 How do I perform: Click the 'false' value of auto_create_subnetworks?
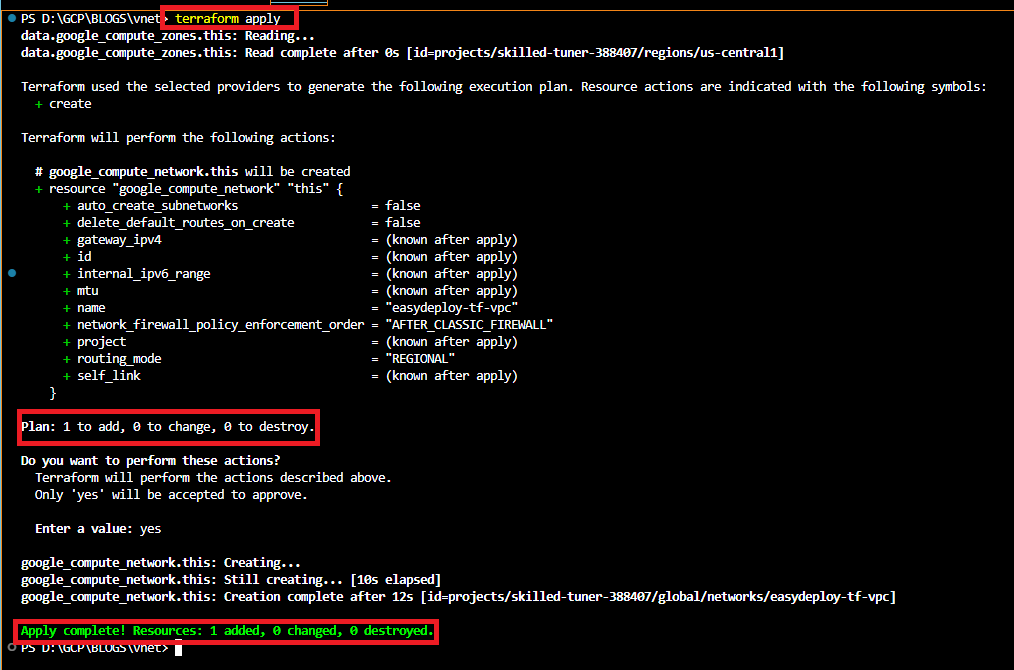click(x=403, y=206)
